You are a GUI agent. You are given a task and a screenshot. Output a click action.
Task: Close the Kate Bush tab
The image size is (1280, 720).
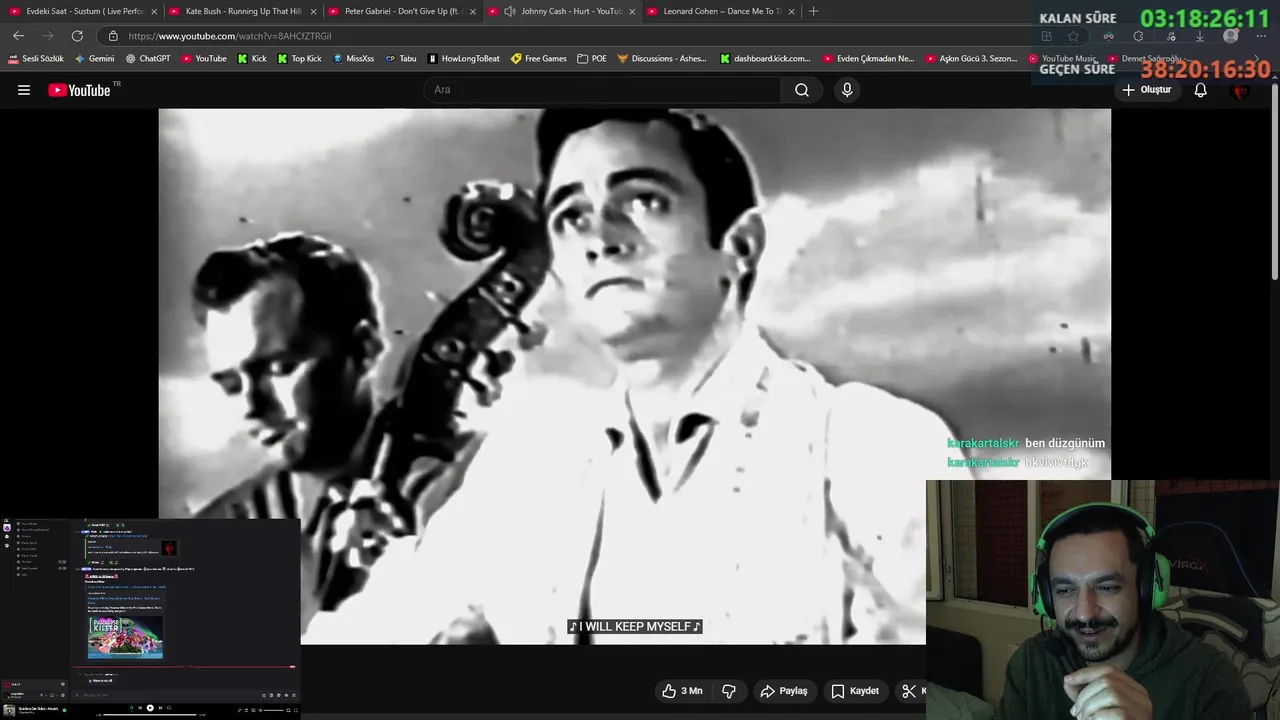tap(313, 12)
